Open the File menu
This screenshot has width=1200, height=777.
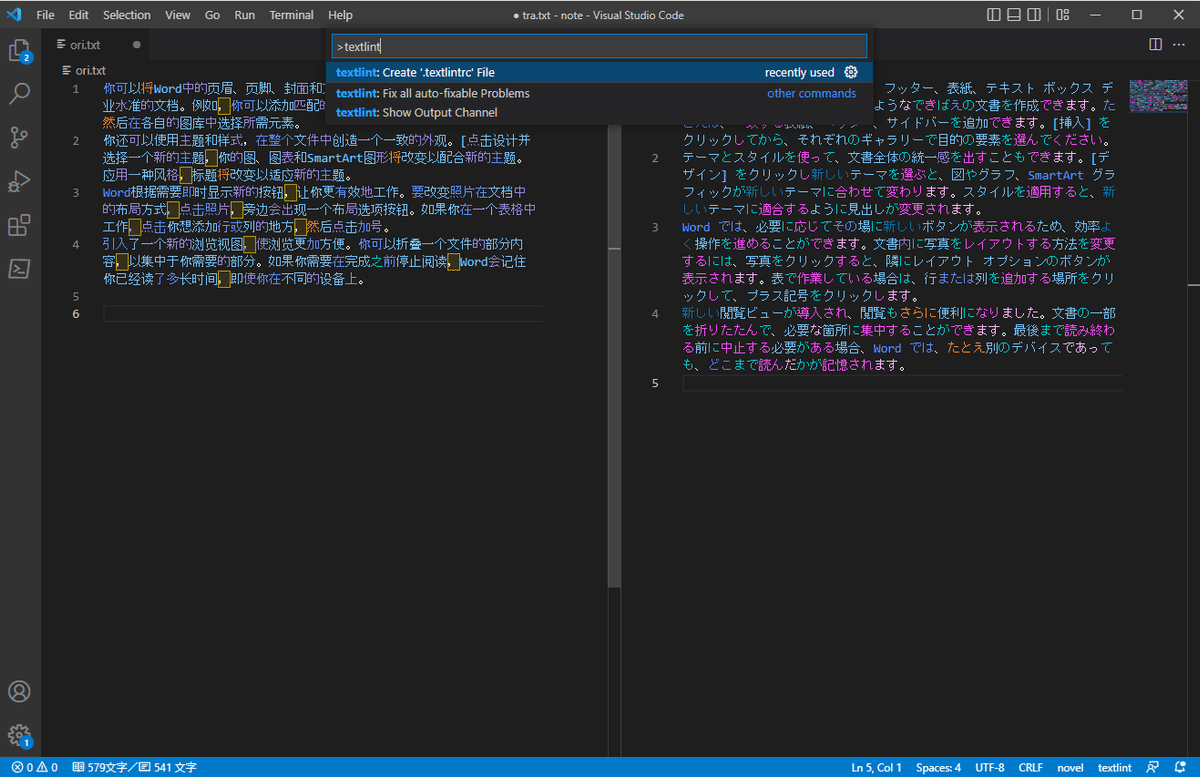[x=45, y=15]
